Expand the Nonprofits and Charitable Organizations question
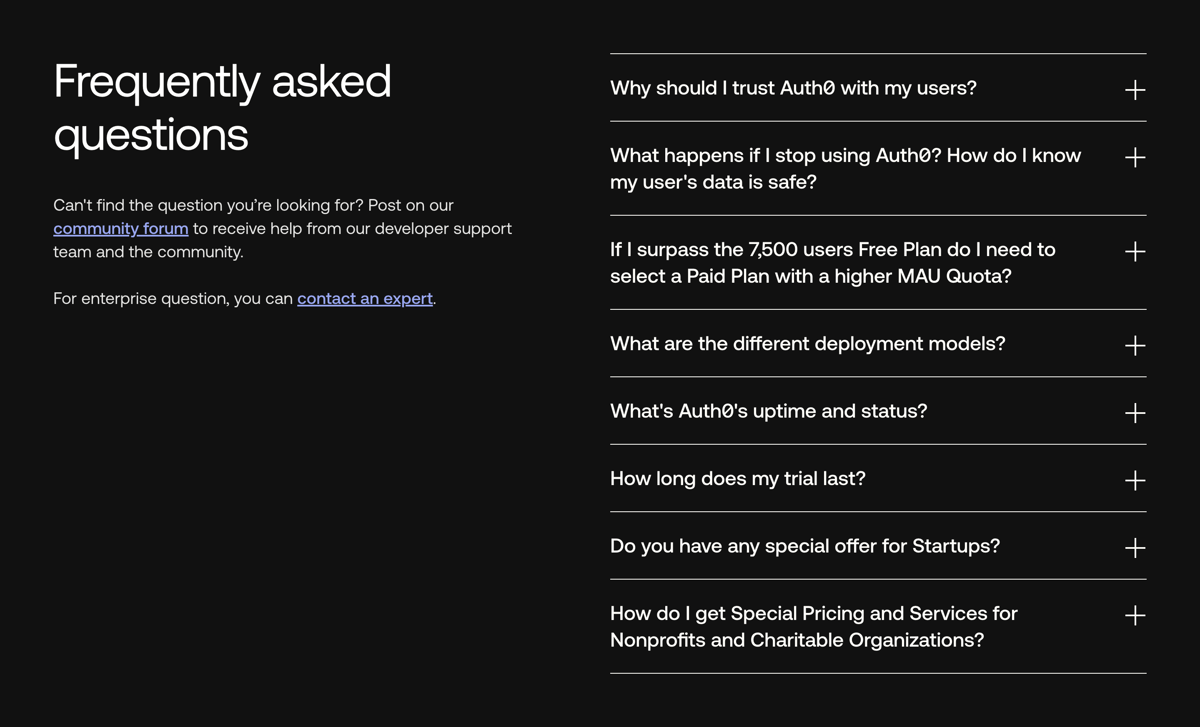Image resolution: width=1200 pixels, height=727 pixels. (x=813, y=626)
